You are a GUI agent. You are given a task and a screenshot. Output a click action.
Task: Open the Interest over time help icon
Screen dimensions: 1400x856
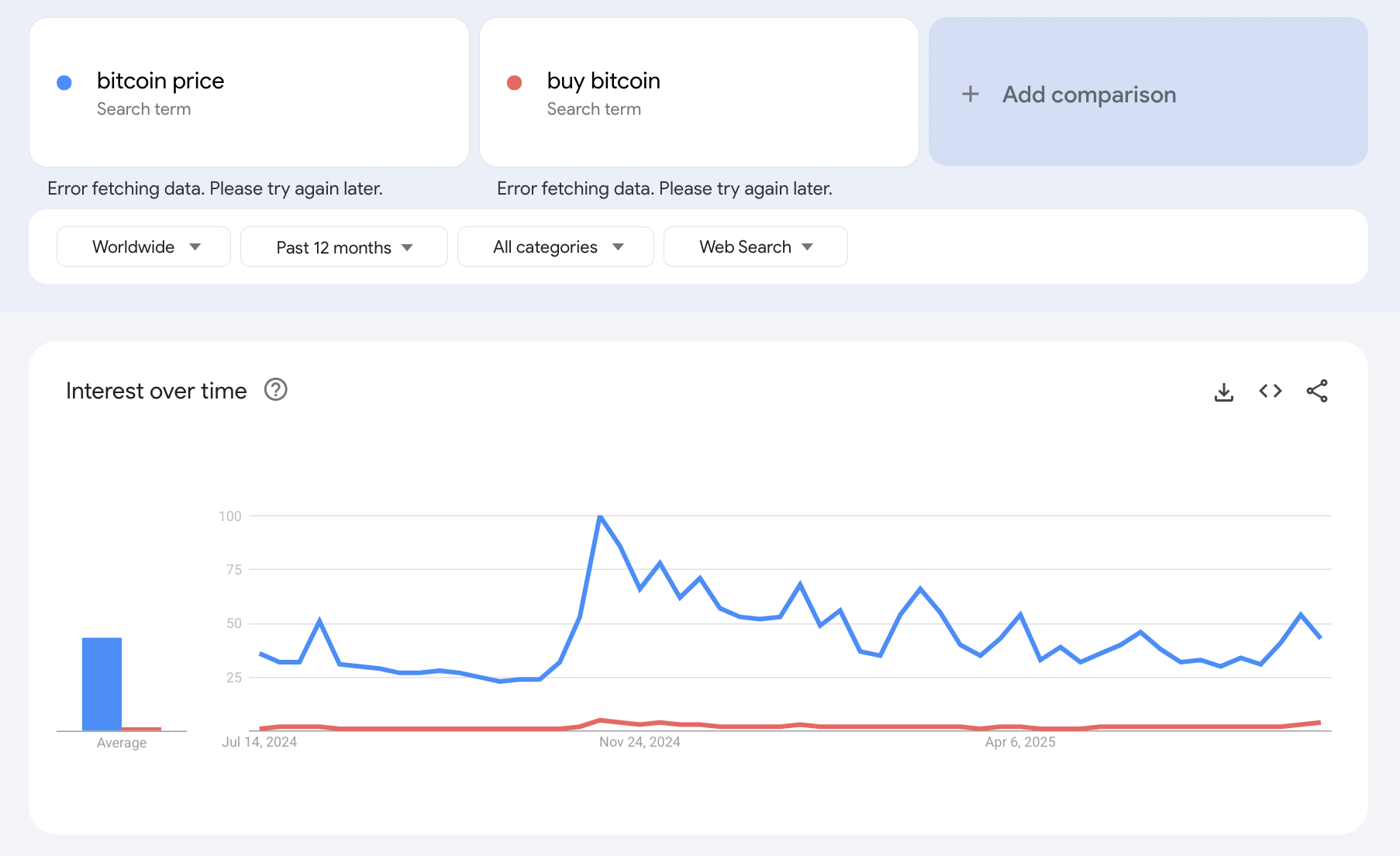(x=276, y=390)
